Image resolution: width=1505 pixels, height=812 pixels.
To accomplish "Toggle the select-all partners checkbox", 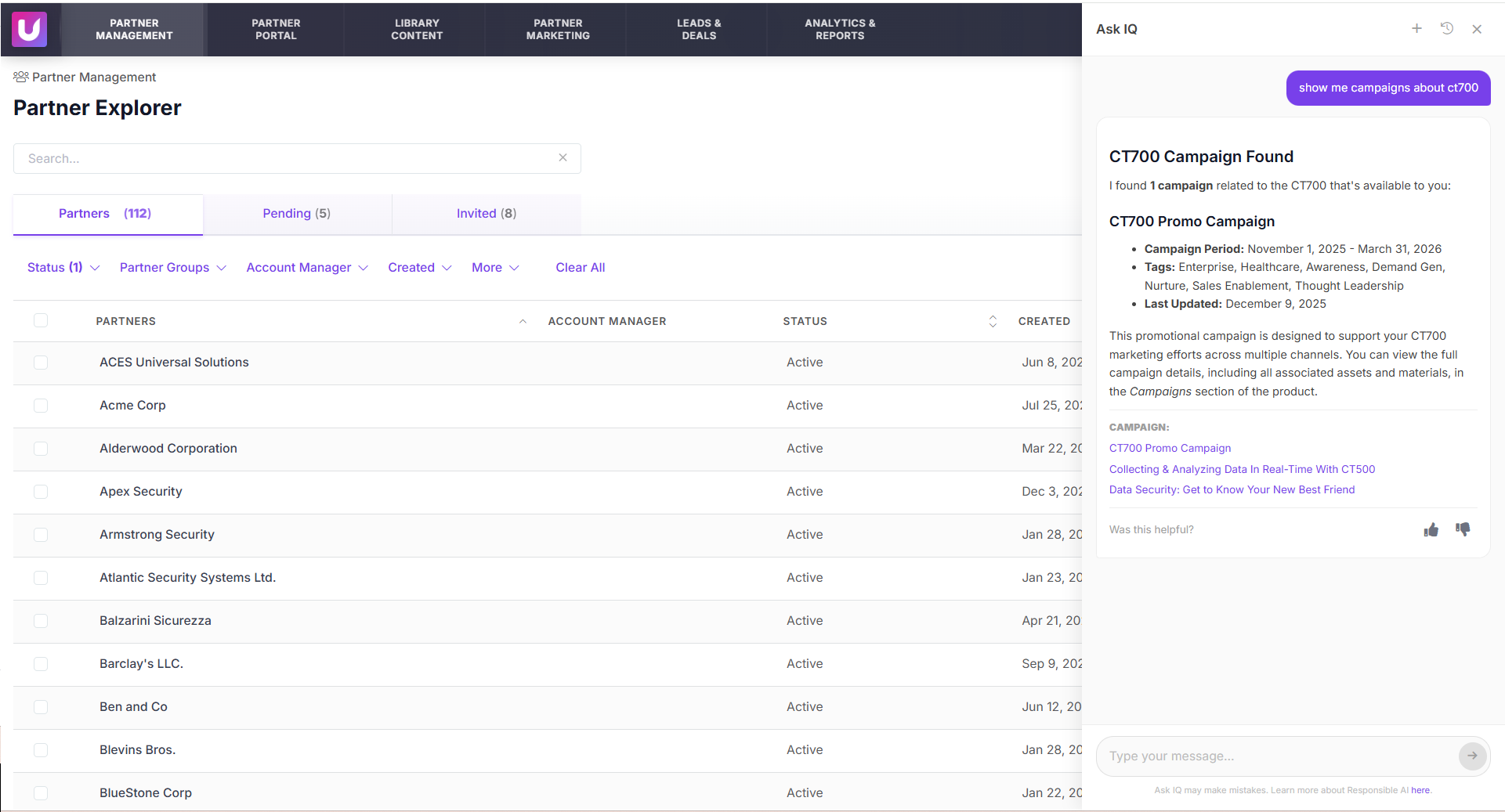I will (41, 321).
